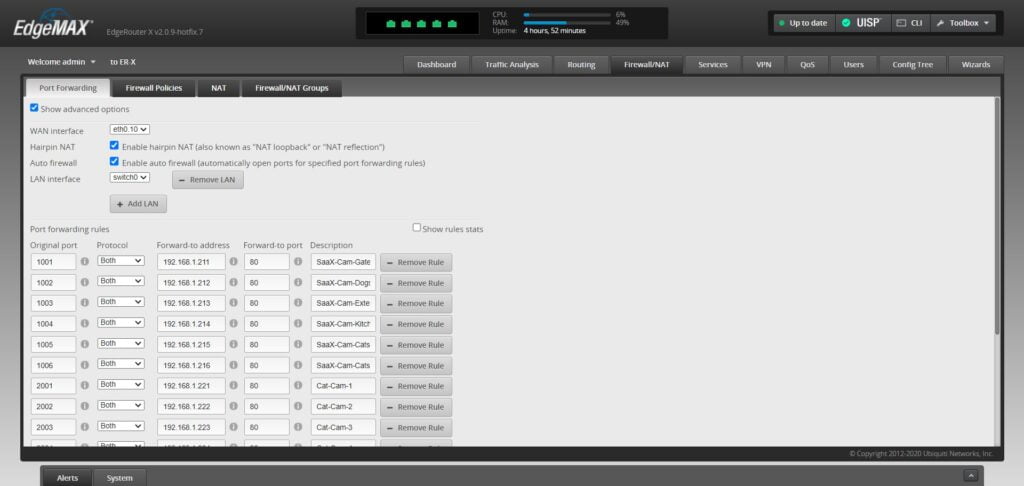
Task: Go to the Routing tab
Action: [581, 65]
